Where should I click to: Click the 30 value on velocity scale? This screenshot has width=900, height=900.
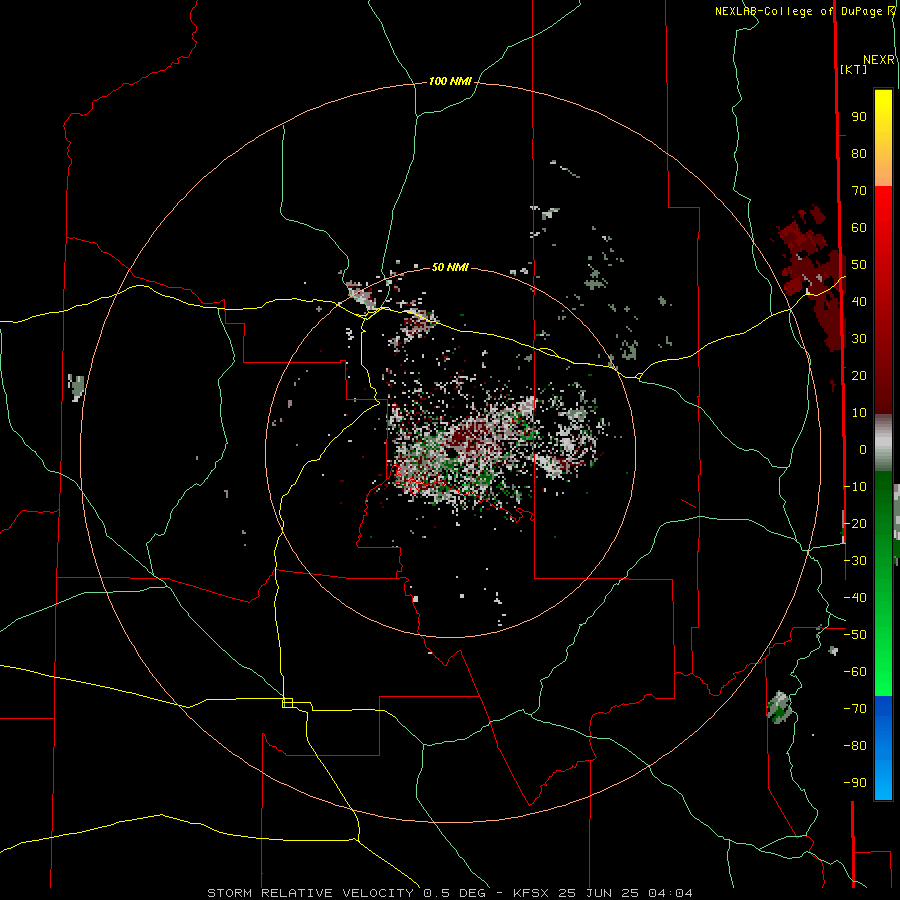click(859, 339)
